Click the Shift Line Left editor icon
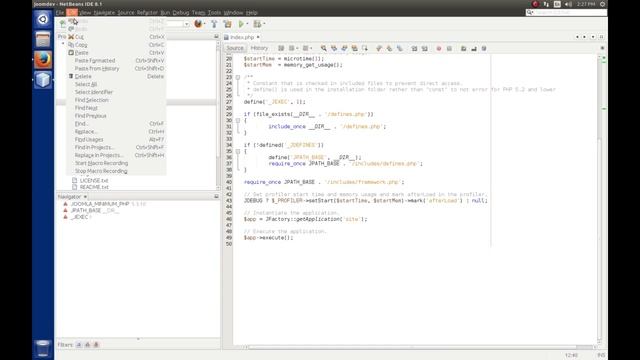Image resolution: width=640 pixels, height=360 pixels. [414, 48]
